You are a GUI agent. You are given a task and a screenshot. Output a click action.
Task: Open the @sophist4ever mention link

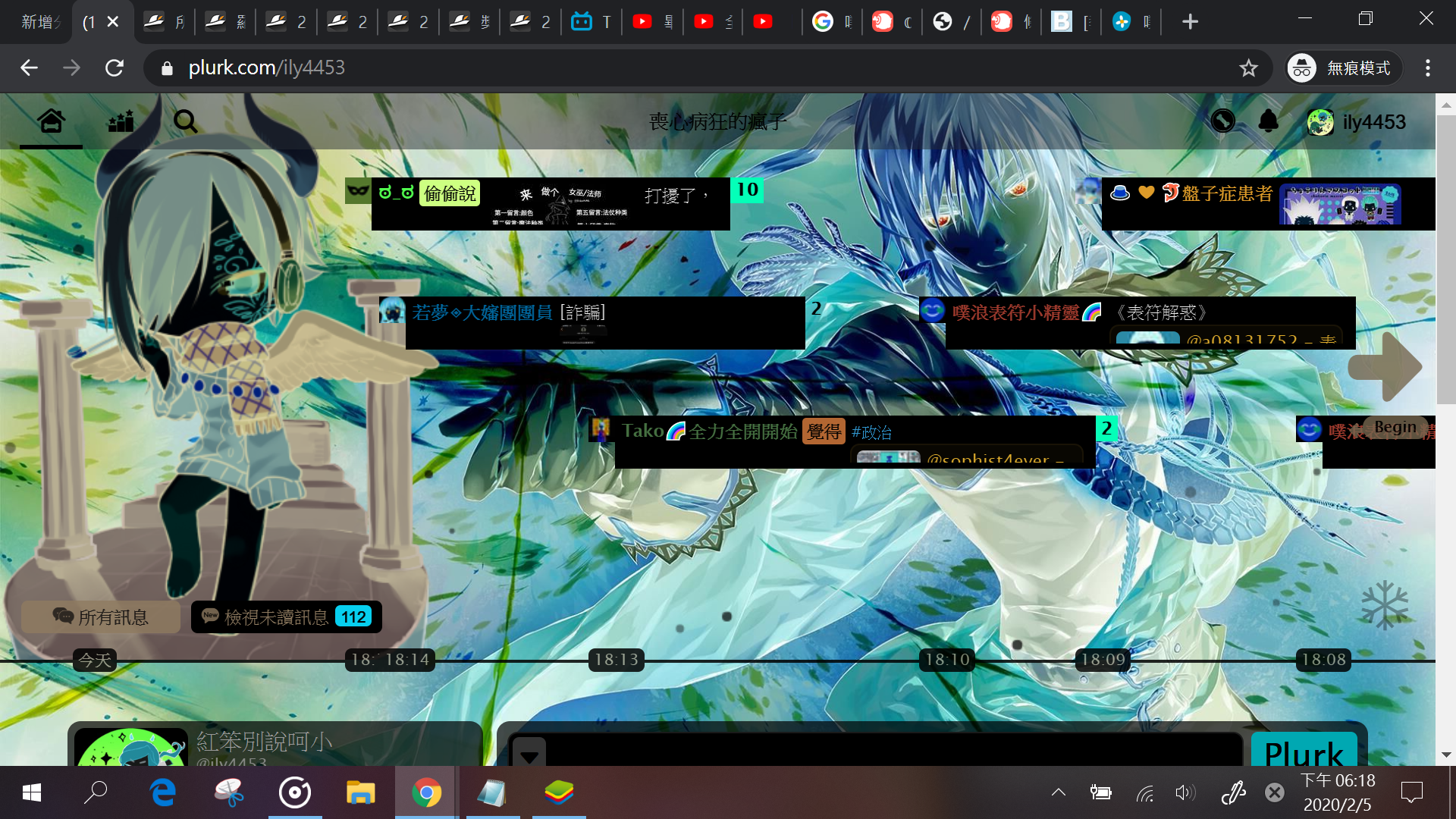[987, 458]
